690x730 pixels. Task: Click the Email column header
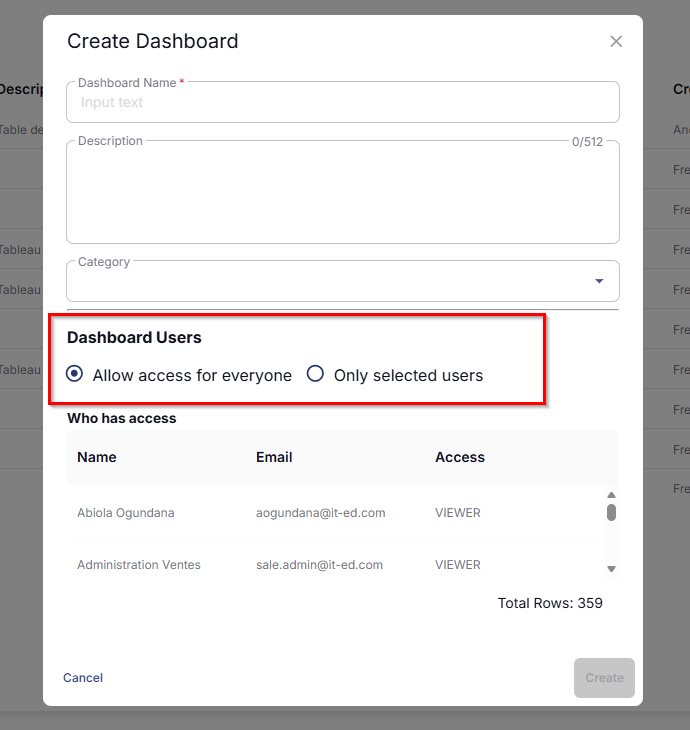[274, 457]
